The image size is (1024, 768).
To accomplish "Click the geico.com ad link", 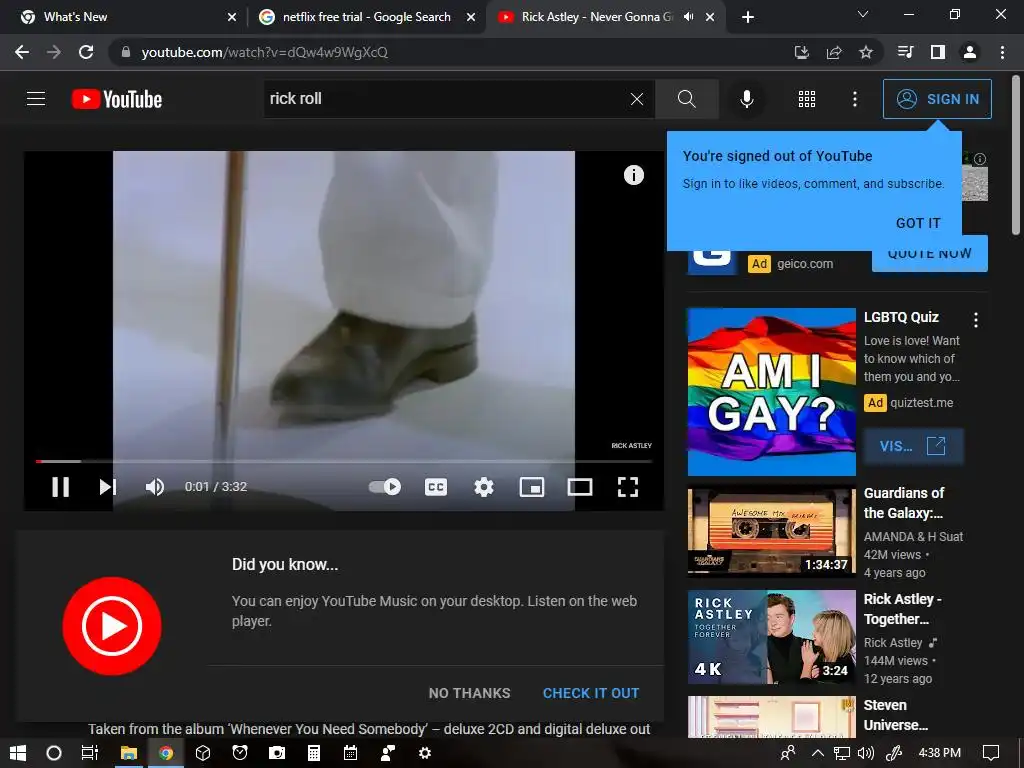I will coord(805,264).
